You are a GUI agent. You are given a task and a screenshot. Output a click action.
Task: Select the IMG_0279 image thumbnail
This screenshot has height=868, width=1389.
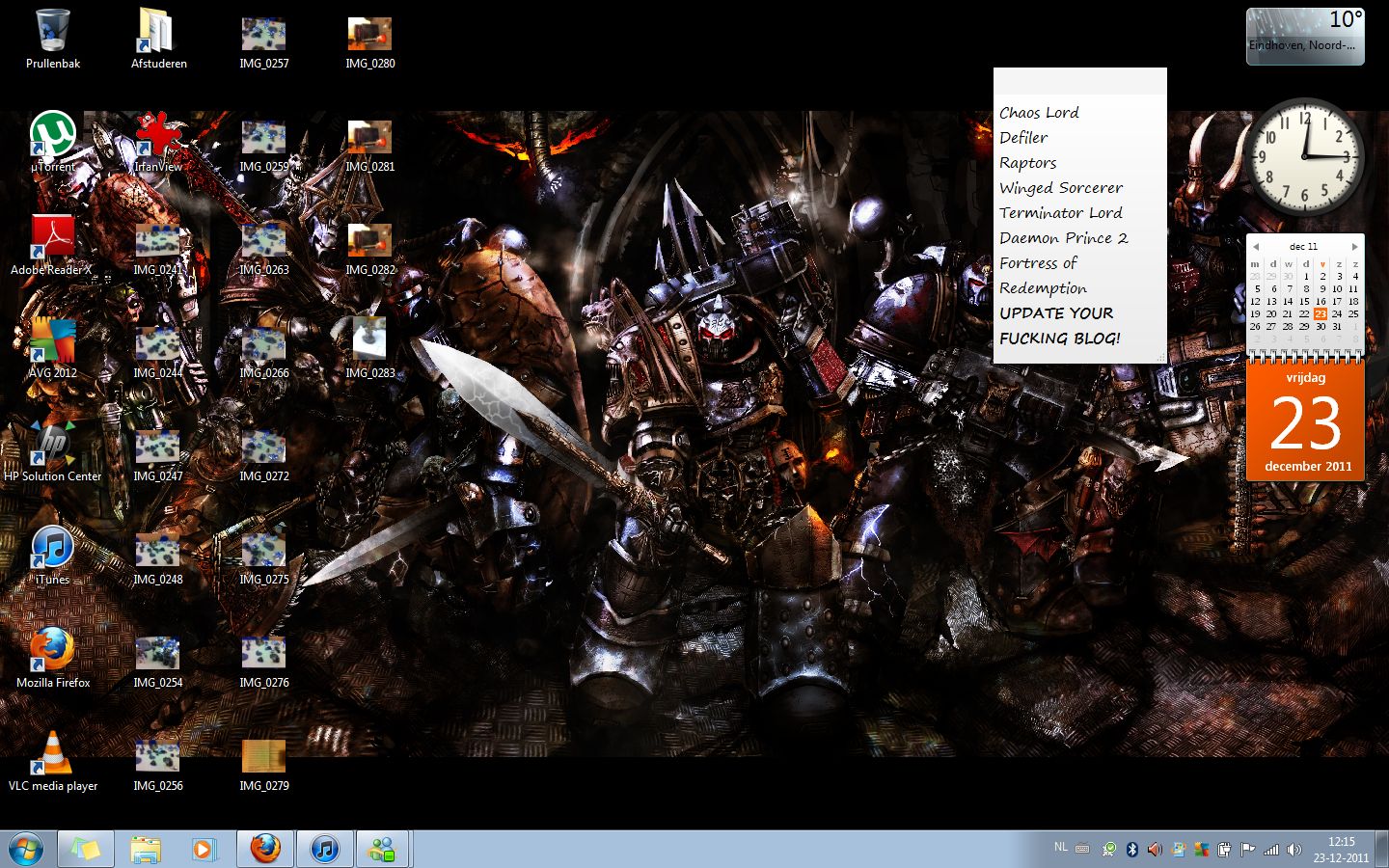(263, 756)
